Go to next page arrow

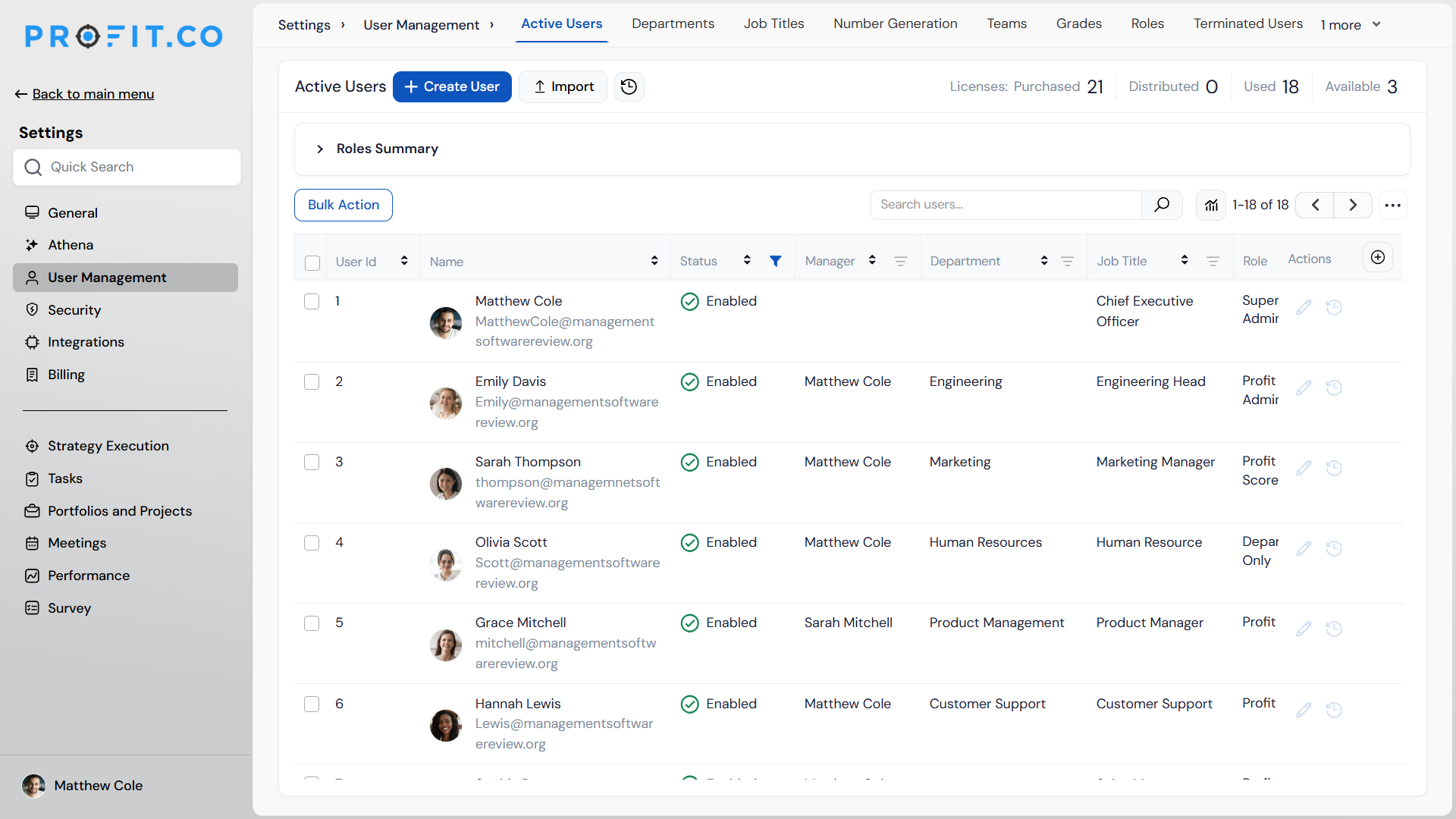coord(1353,205)
